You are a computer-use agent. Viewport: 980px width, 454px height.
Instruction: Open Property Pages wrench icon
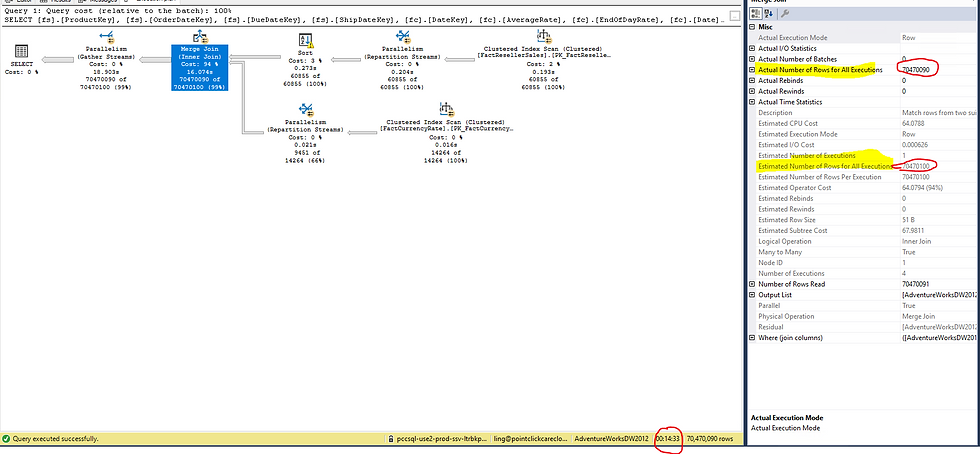pos(784,14)
